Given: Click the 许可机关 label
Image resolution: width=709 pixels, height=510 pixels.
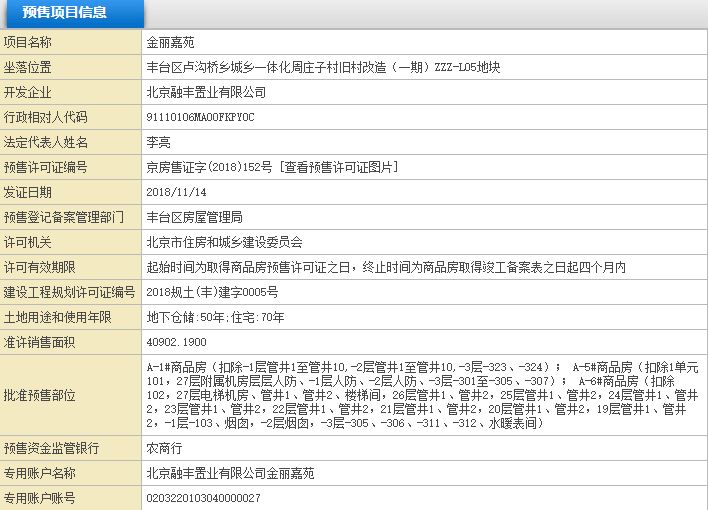Looking at the screenshot, I should 28,242.
